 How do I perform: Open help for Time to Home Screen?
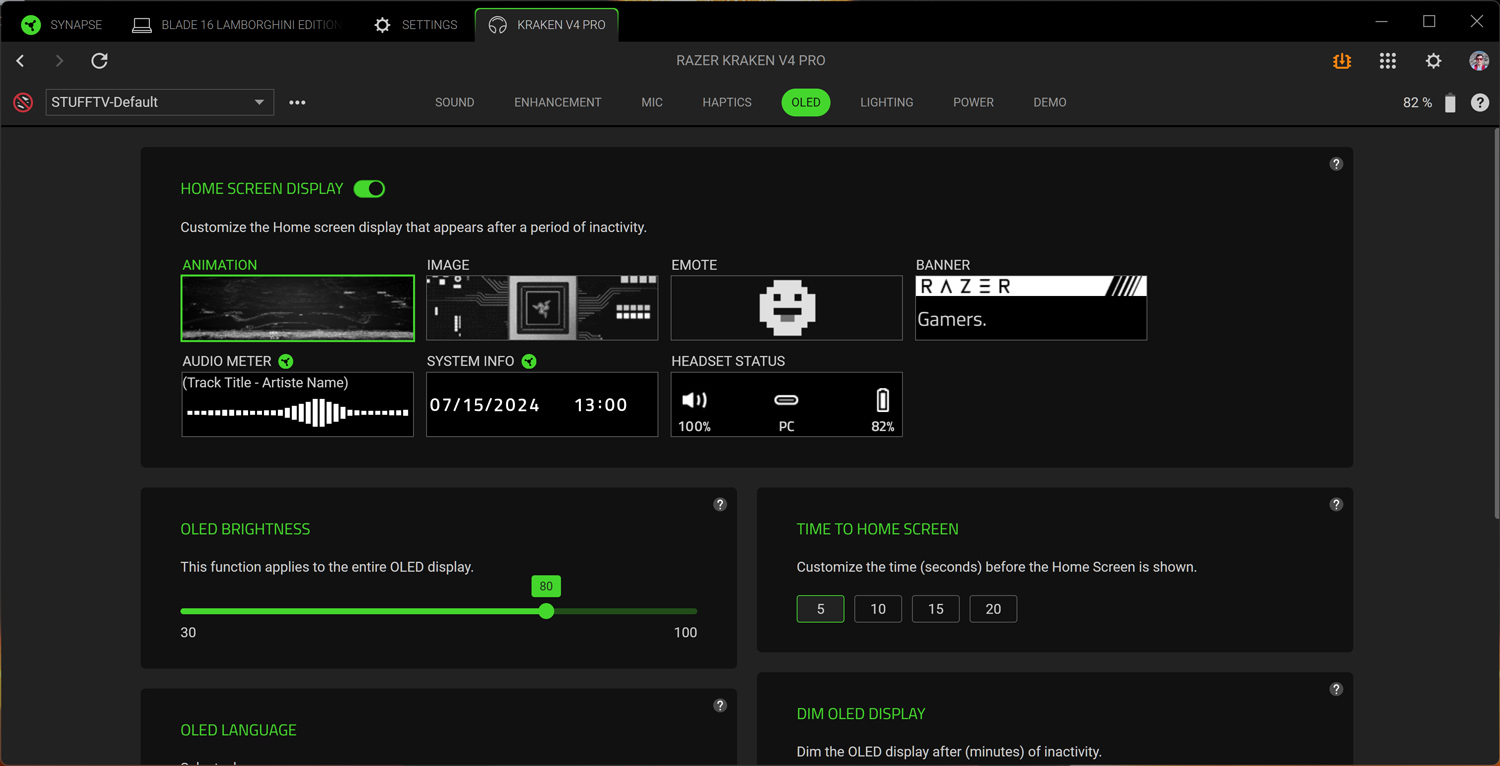[1336, 505]
